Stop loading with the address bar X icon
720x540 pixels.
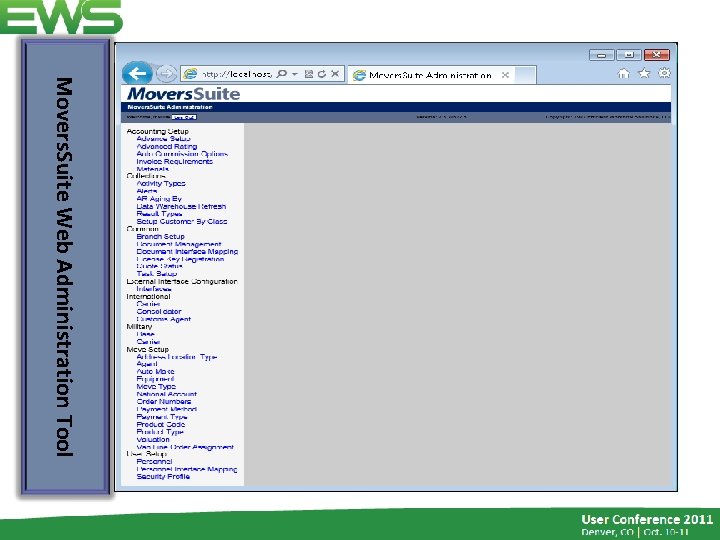click(335, 73)
